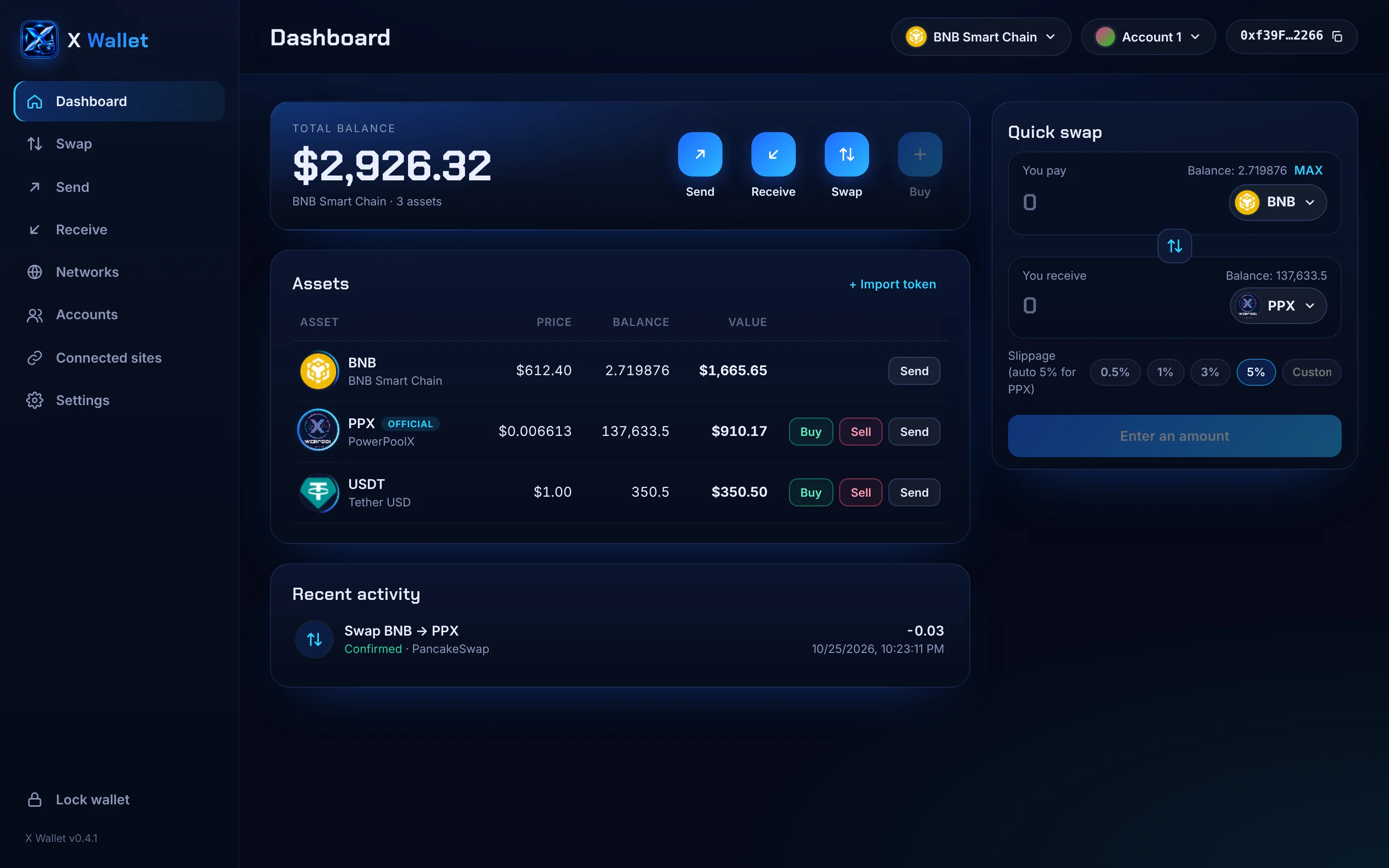Click the Send arrow icon in Total Balance
1389x868 pixels.
[700, 154]
